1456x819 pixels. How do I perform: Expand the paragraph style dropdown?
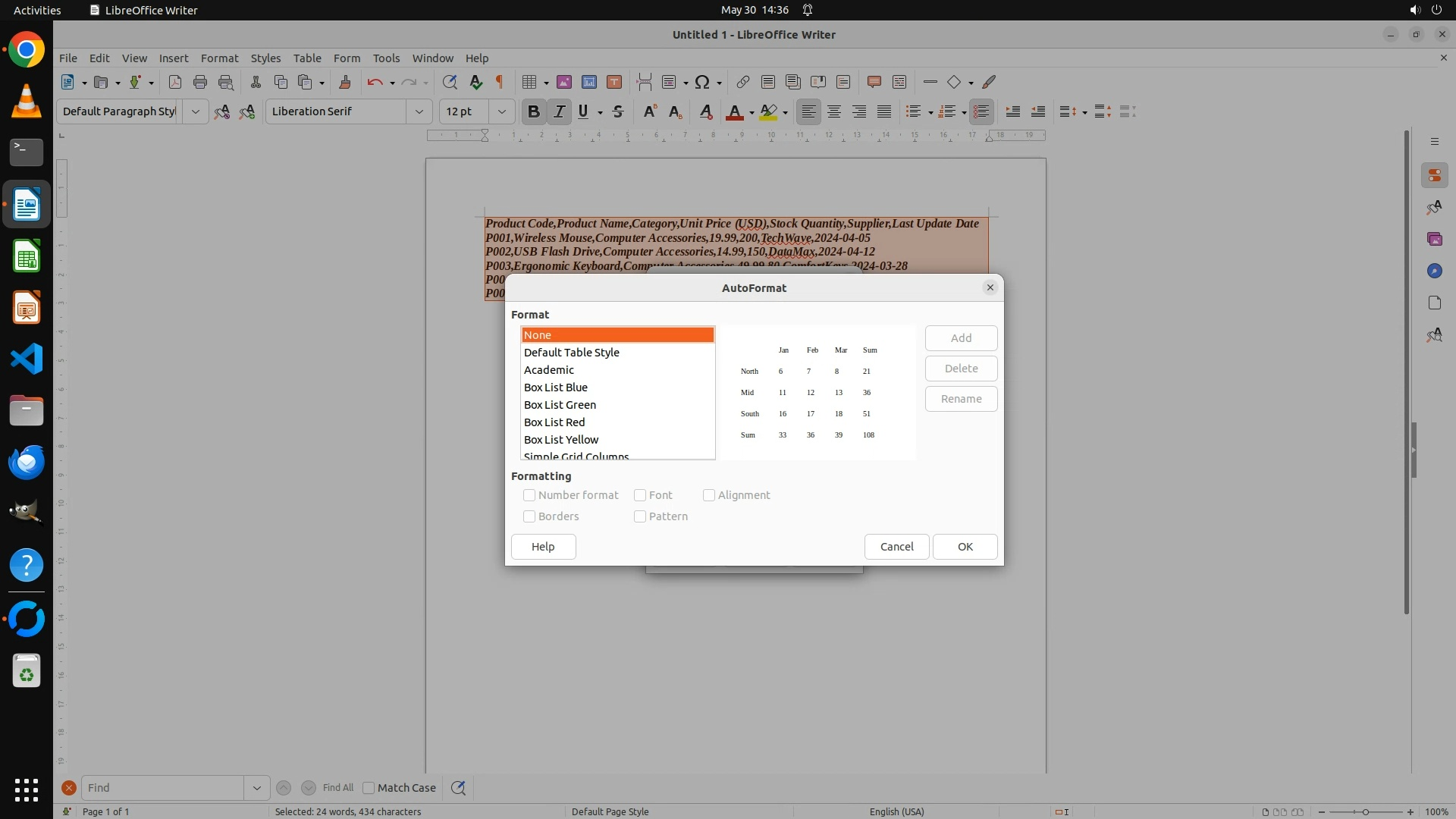tap(195, 111)
